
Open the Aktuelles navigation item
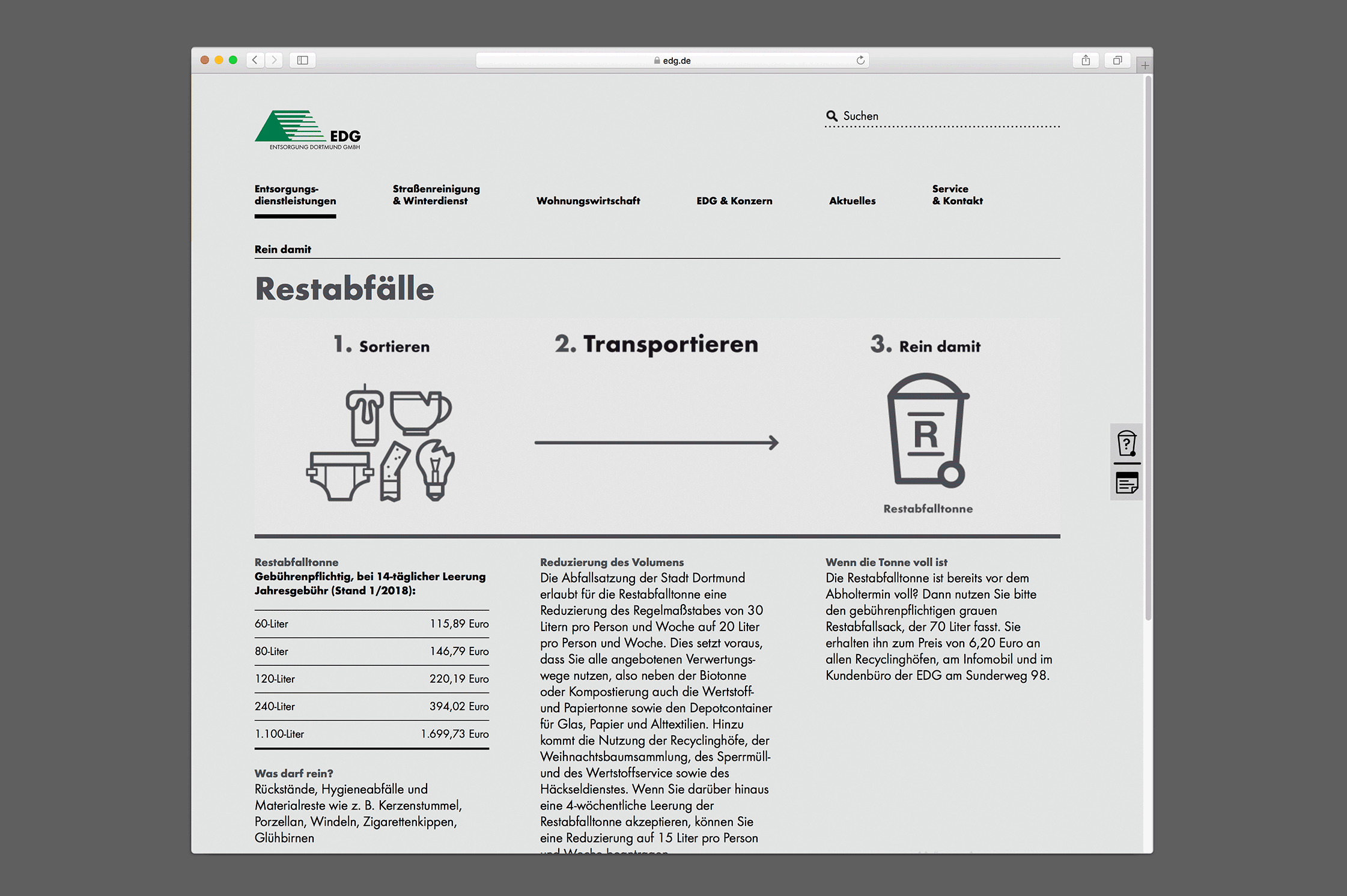pos(852,201)
